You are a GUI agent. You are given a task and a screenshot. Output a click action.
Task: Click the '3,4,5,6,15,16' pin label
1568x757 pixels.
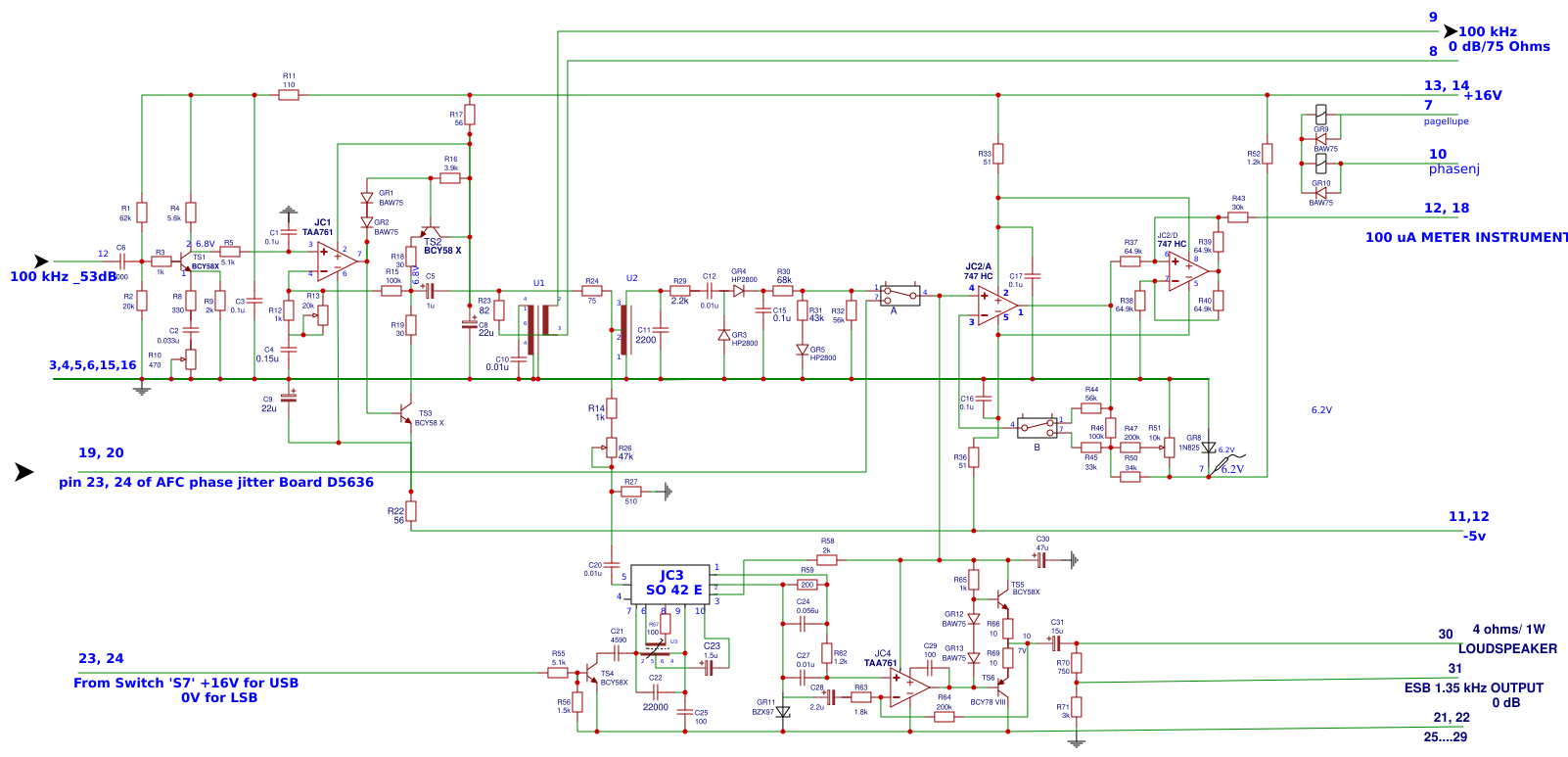pos(93,365)
